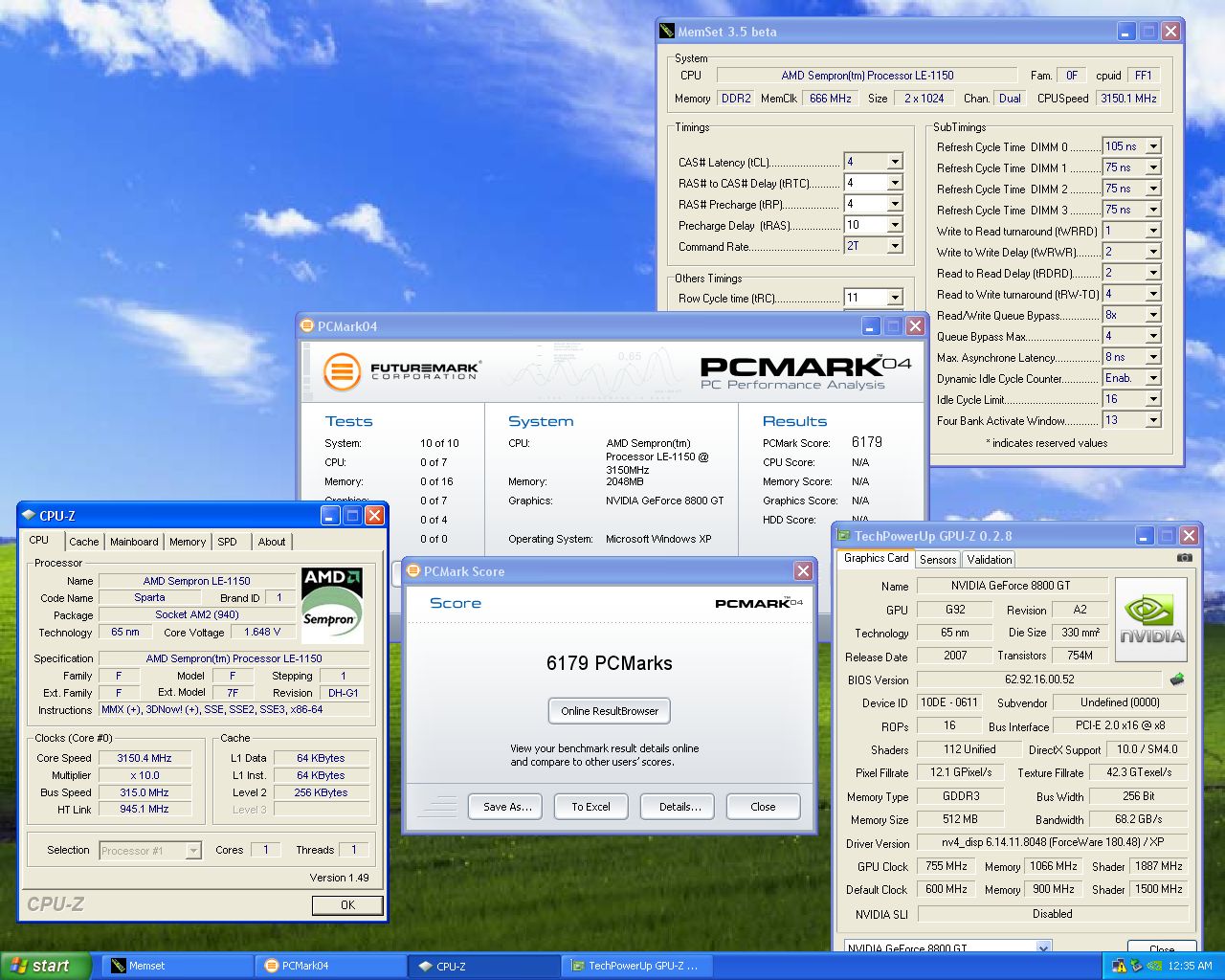Viewport: 1225px width, 980px height.
Task: Open Four Bank Activate Window dropdown
Action: coord(1153,420)
